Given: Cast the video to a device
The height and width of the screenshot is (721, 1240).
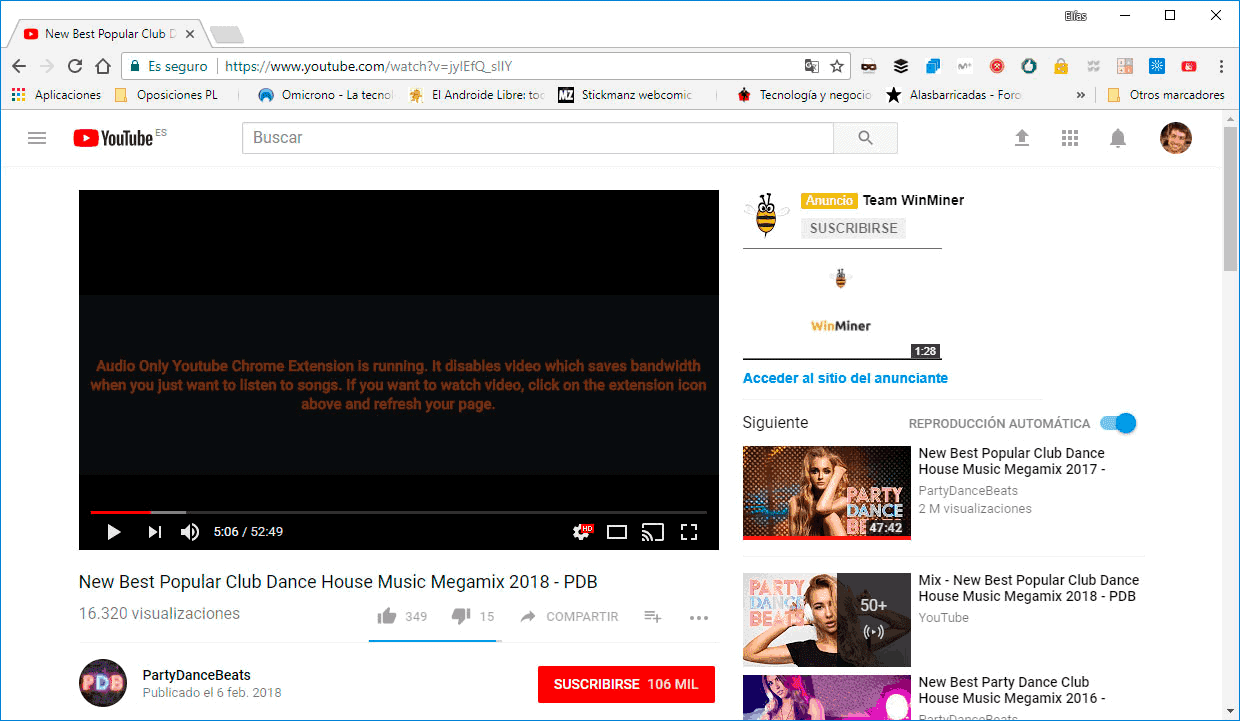Looking at the screenshot, I should coord(653,532).
